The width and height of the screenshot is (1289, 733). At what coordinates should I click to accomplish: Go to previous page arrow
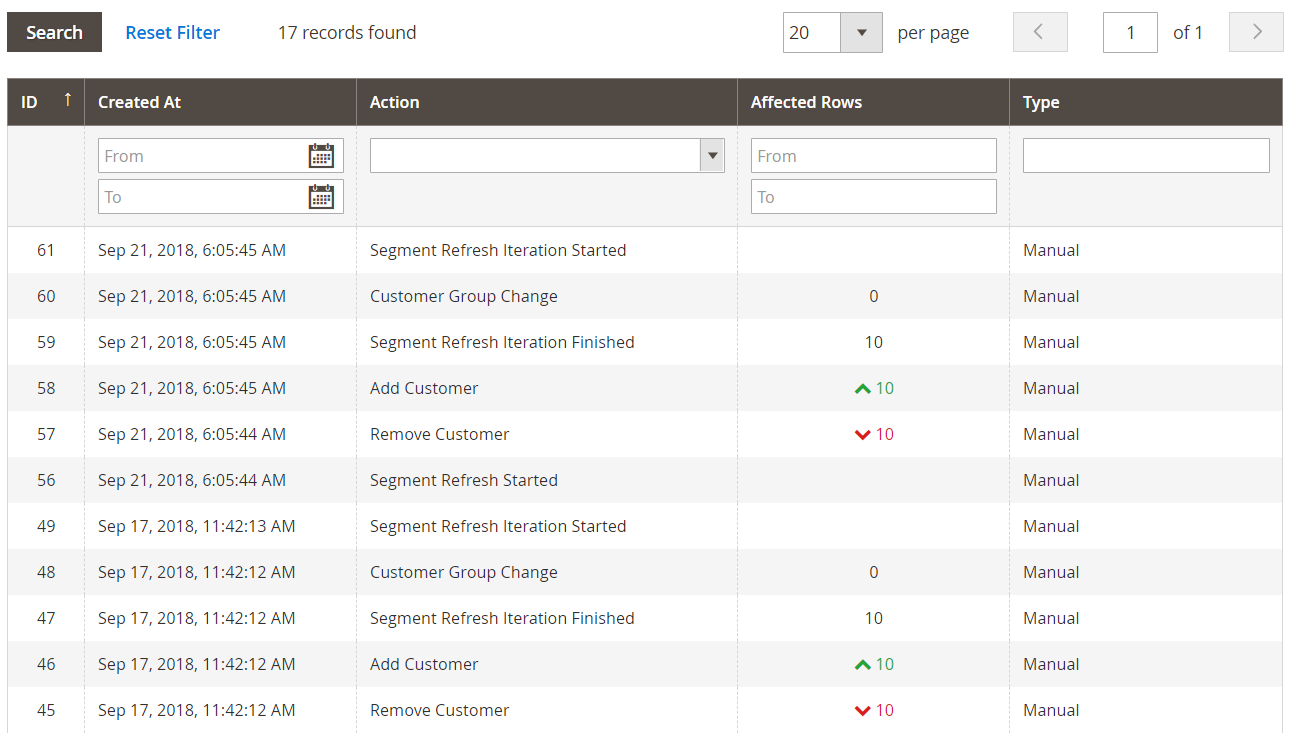[x=1040, y=32]
